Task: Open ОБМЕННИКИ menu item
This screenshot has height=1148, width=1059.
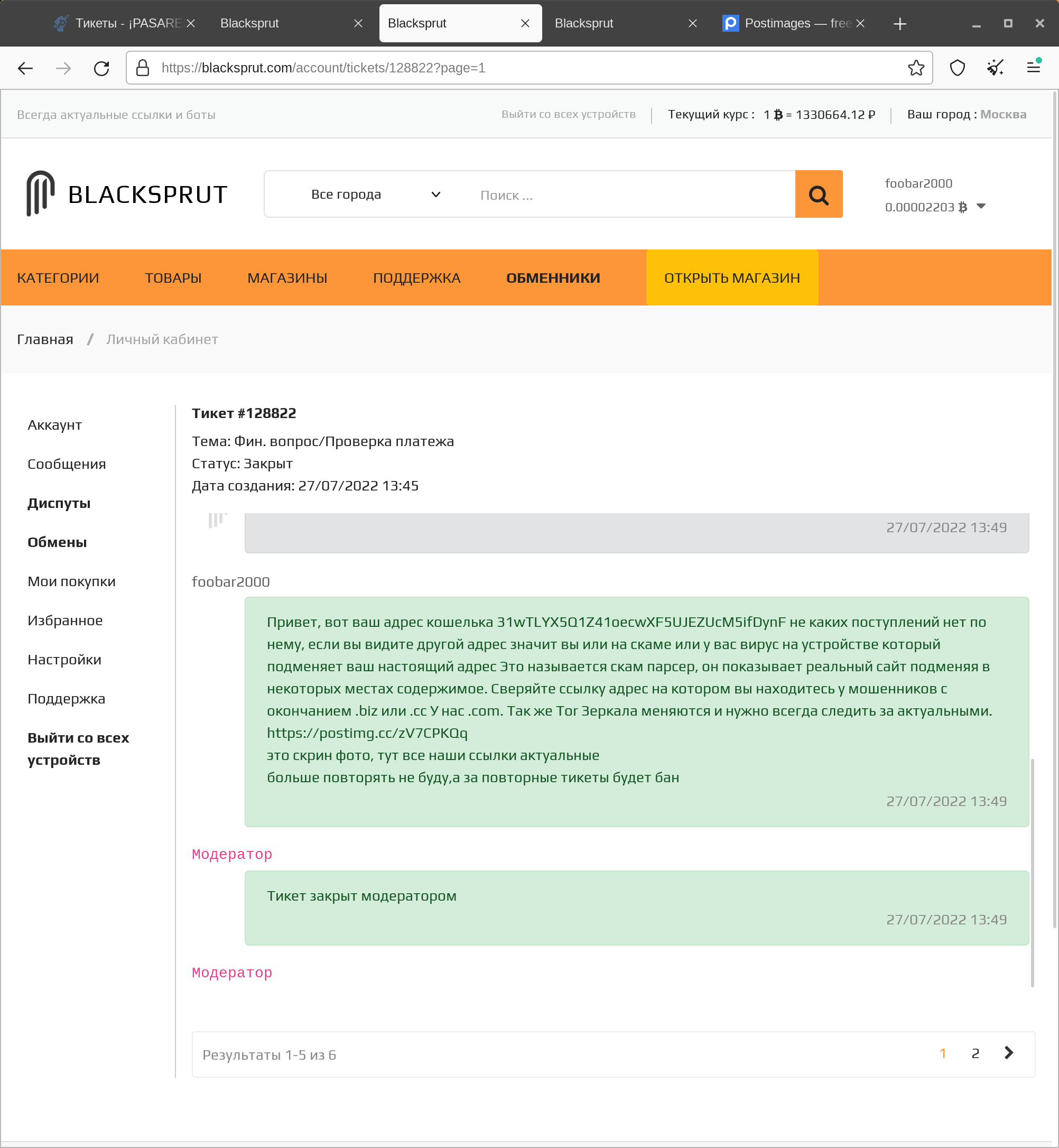Action: pos(553,278)
